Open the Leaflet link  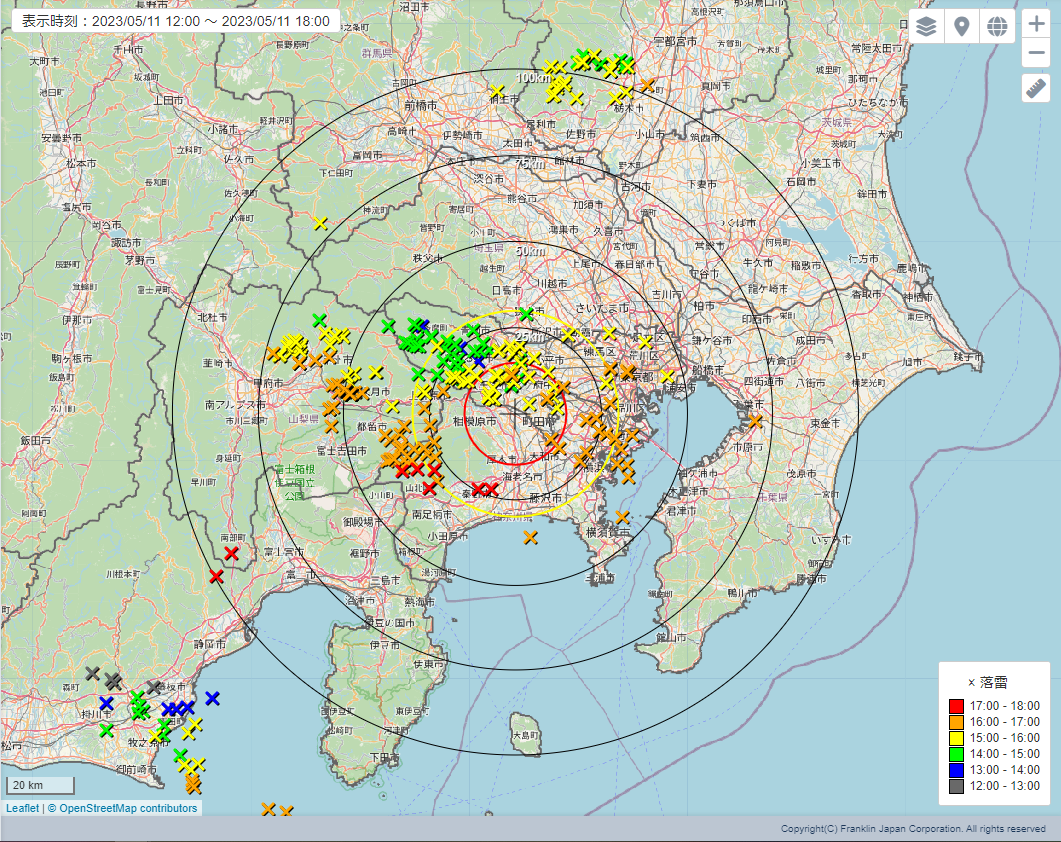[22, 808]
